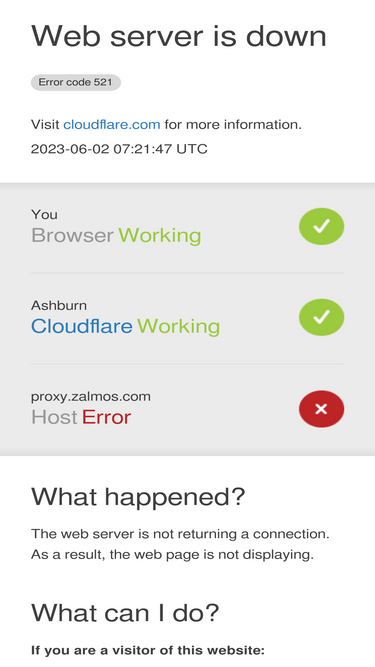Click the green checkmark icon beside Cloudflare
The image size is (375, 667).
(321, 317)
